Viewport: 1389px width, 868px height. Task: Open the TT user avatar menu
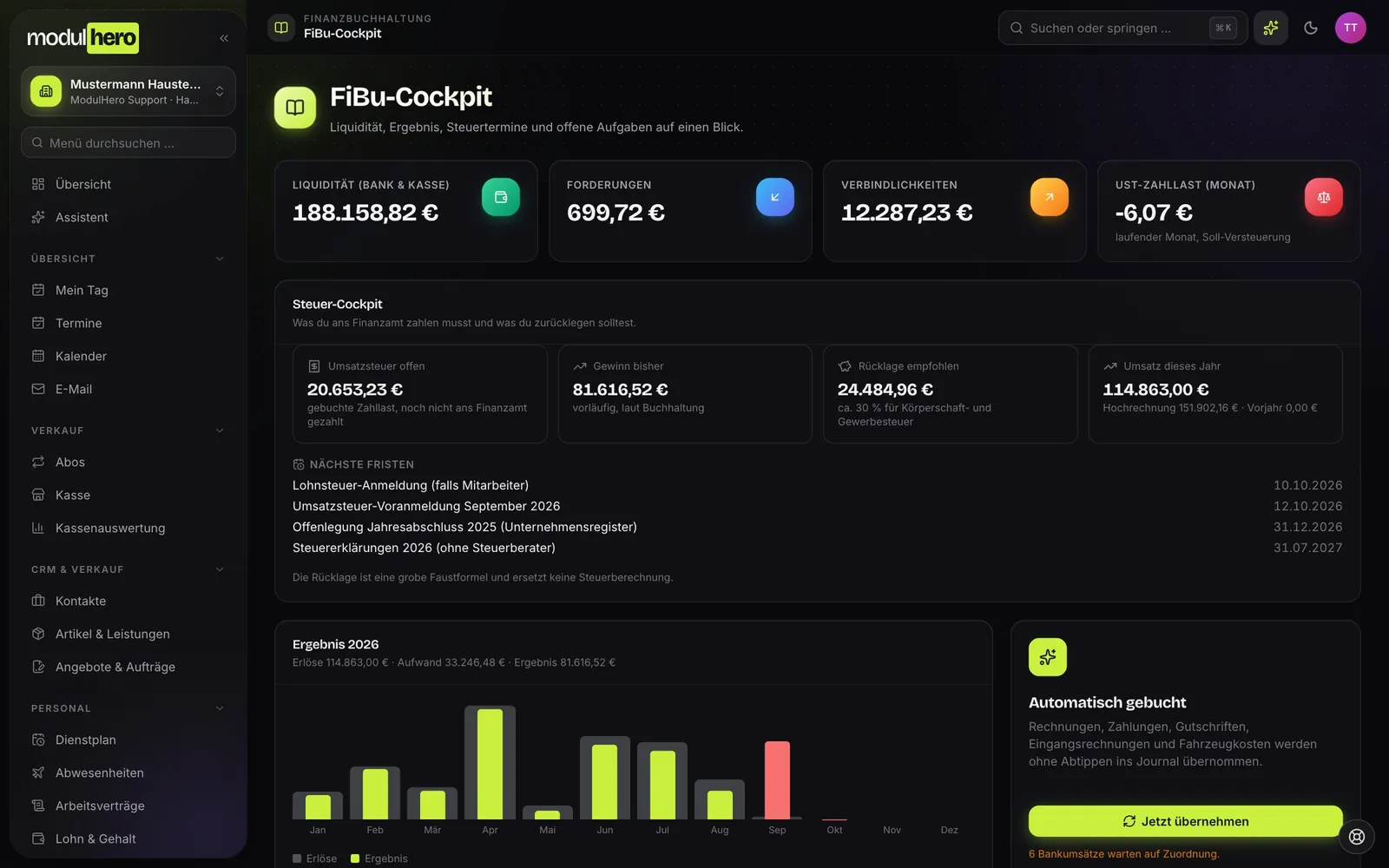click(x=1351, y=28)
